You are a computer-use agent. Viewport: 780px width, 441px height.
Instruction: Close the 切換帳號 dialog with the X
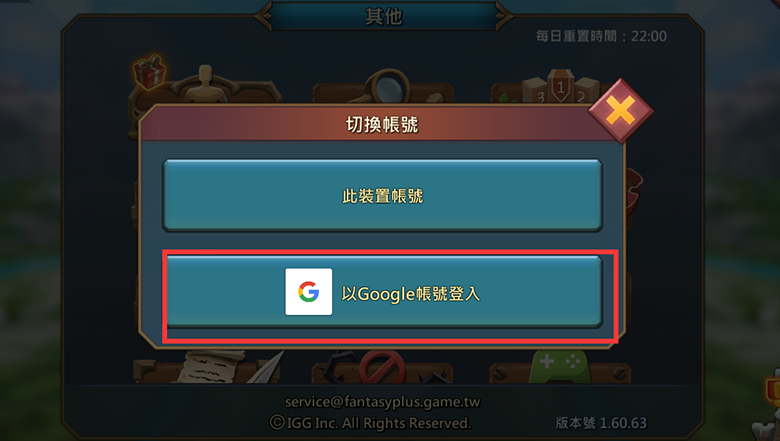pyautogui.click(x=621, y=110)
